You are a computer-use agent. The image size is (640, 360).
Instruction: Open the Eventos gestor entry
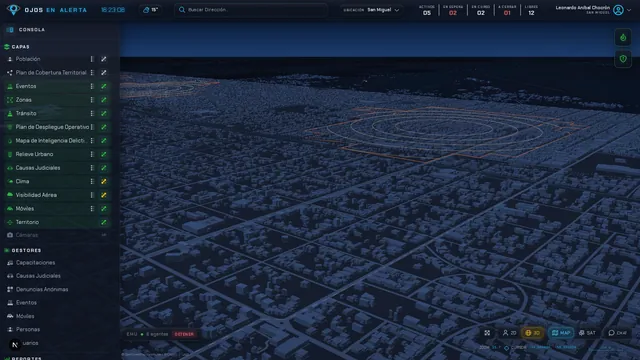(x=26, y=303)
